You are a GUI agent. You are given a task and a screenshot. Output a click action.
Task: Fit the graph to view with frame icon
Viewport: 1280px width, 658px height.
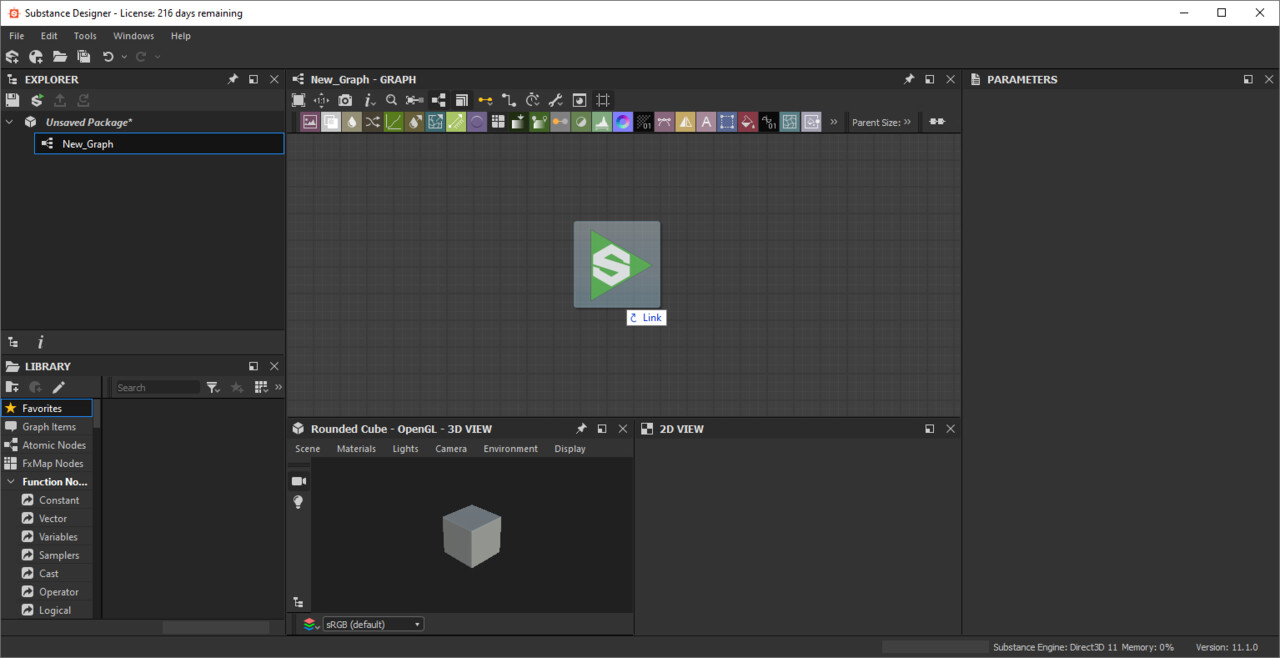click(298, 100)
